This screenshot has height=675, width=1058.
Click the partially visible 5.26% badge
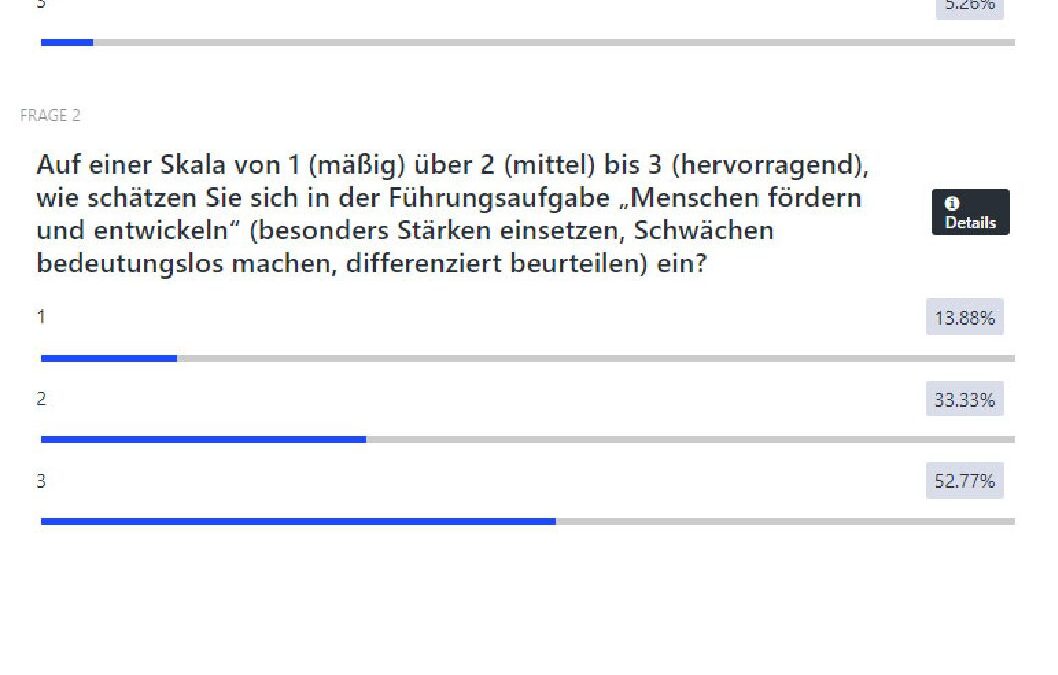969,6
